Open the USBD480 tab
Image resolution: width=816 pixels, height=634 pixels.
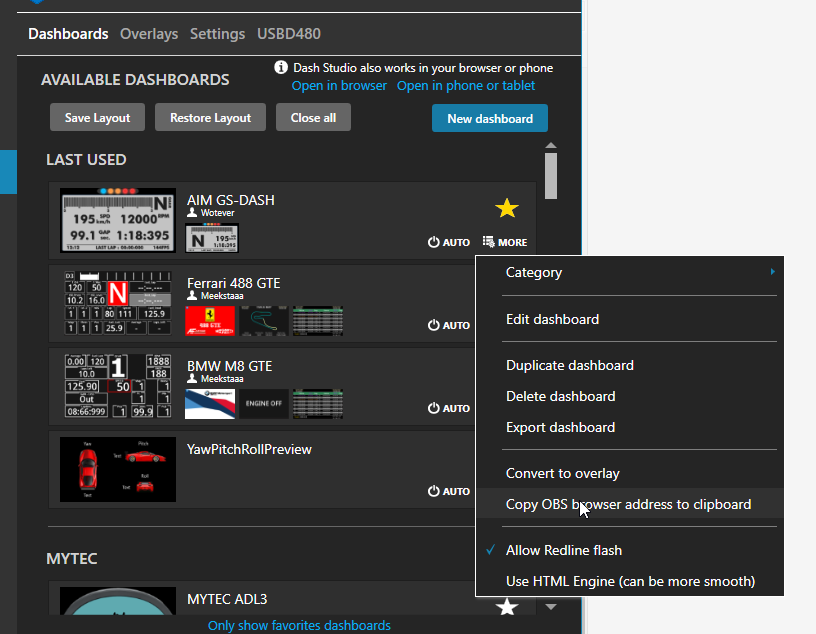pyautogui.click(x=289, y=34)
